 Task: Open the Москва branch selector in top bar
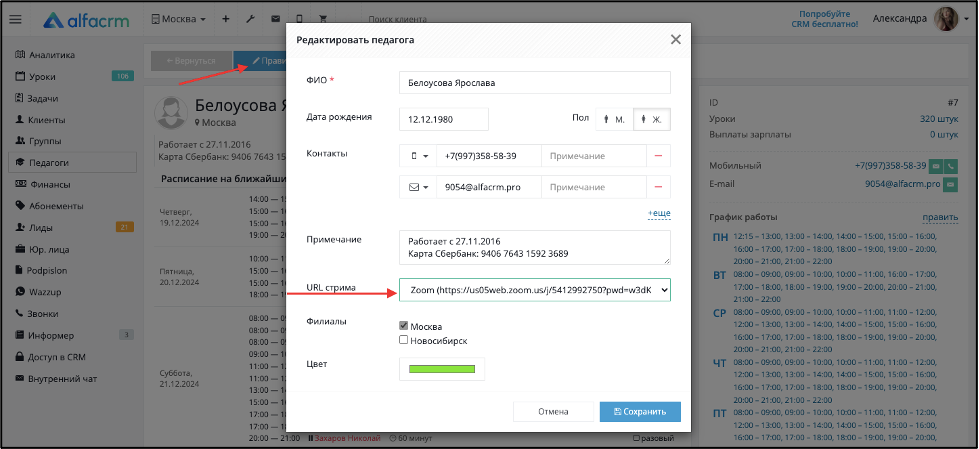click(x=179, y=19)
